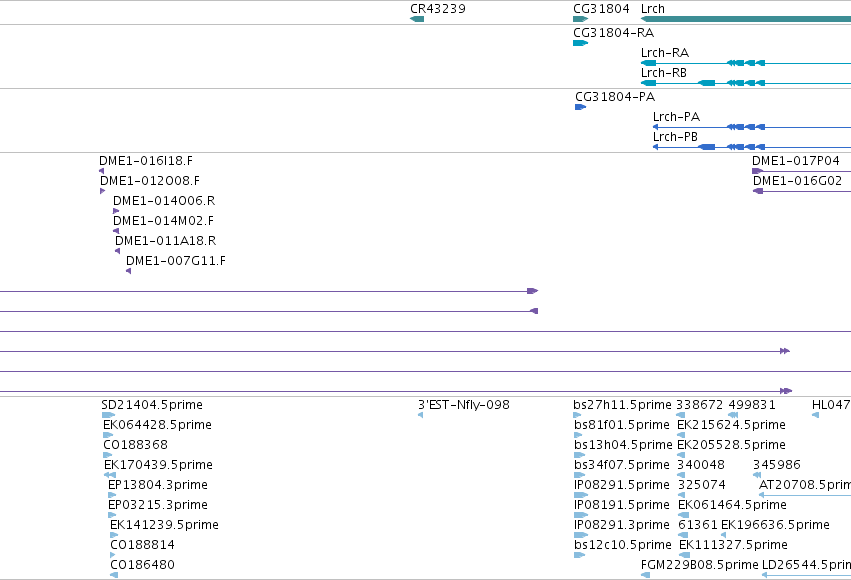The image size is (851, 580).
Task: Select the FGM229B08.5prime EST label
Action: [700, 564]
